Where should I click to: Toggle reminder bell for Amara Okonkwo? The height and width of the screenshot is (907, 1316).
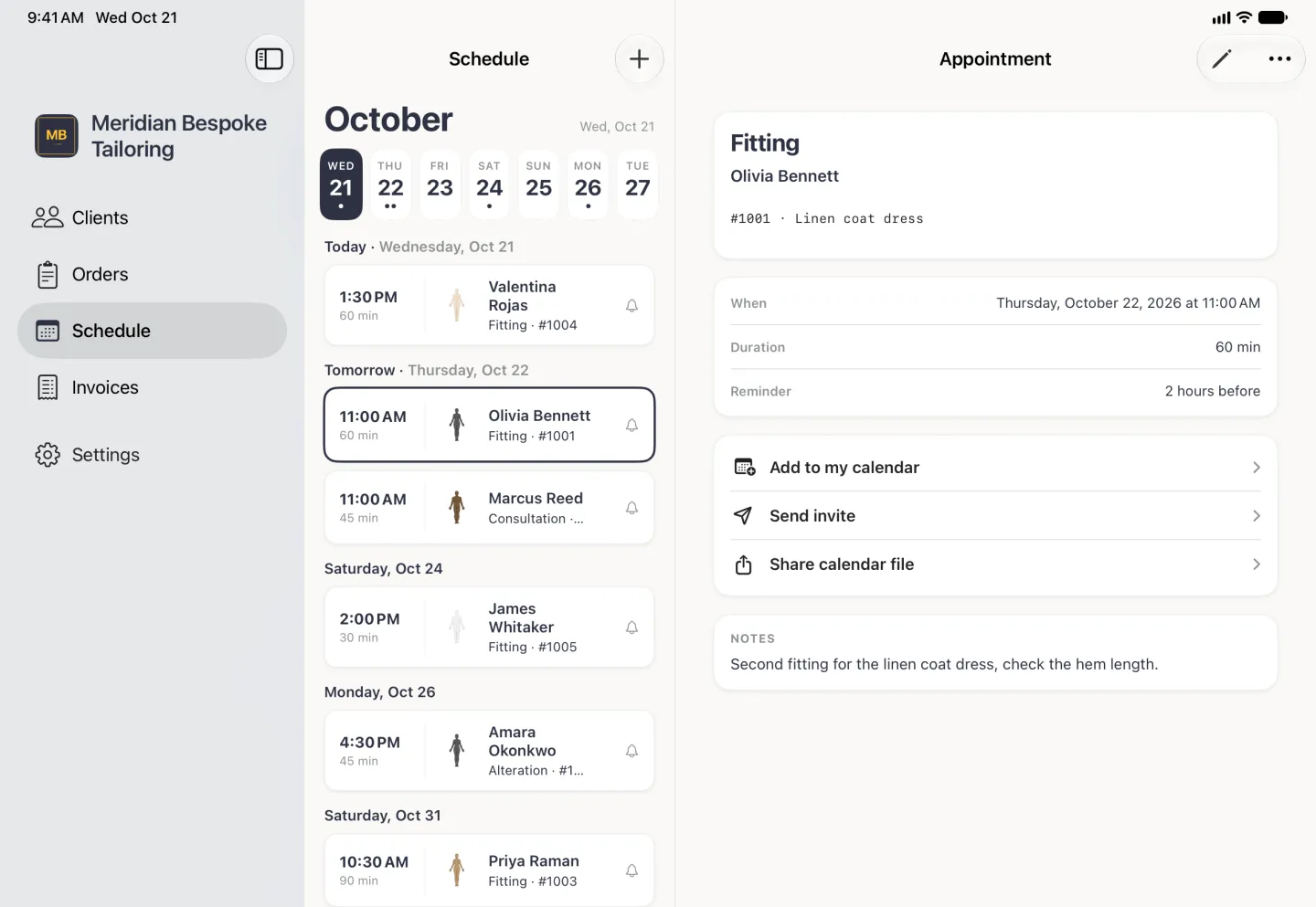click(x=631, y=751)
